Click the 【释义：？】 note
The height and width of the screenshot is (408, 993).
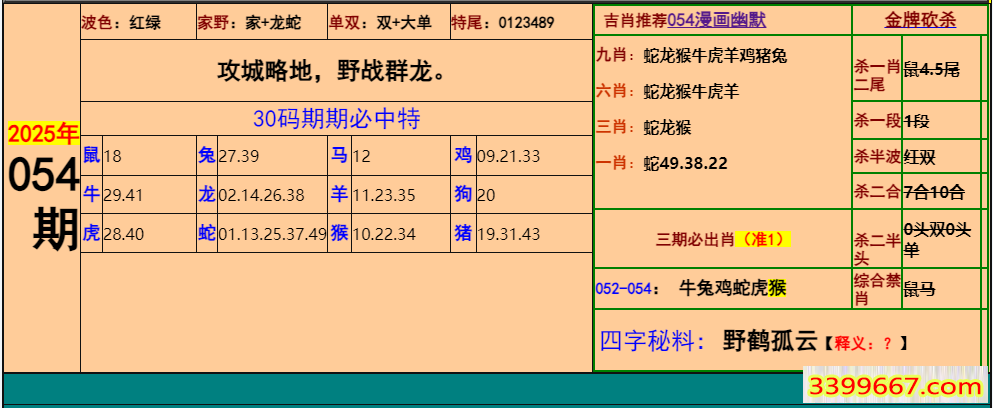865,343
